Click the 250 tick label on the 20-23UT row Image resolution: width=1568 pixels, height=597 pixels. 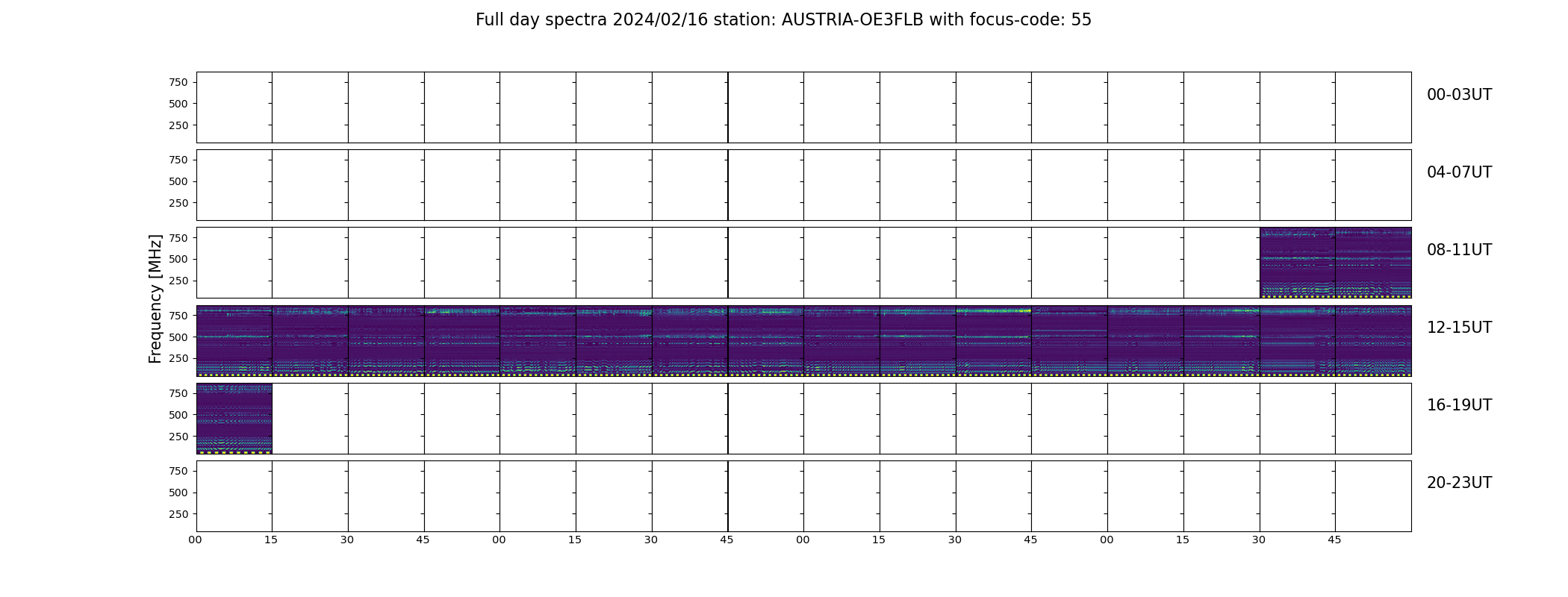(x=178, y=514)
